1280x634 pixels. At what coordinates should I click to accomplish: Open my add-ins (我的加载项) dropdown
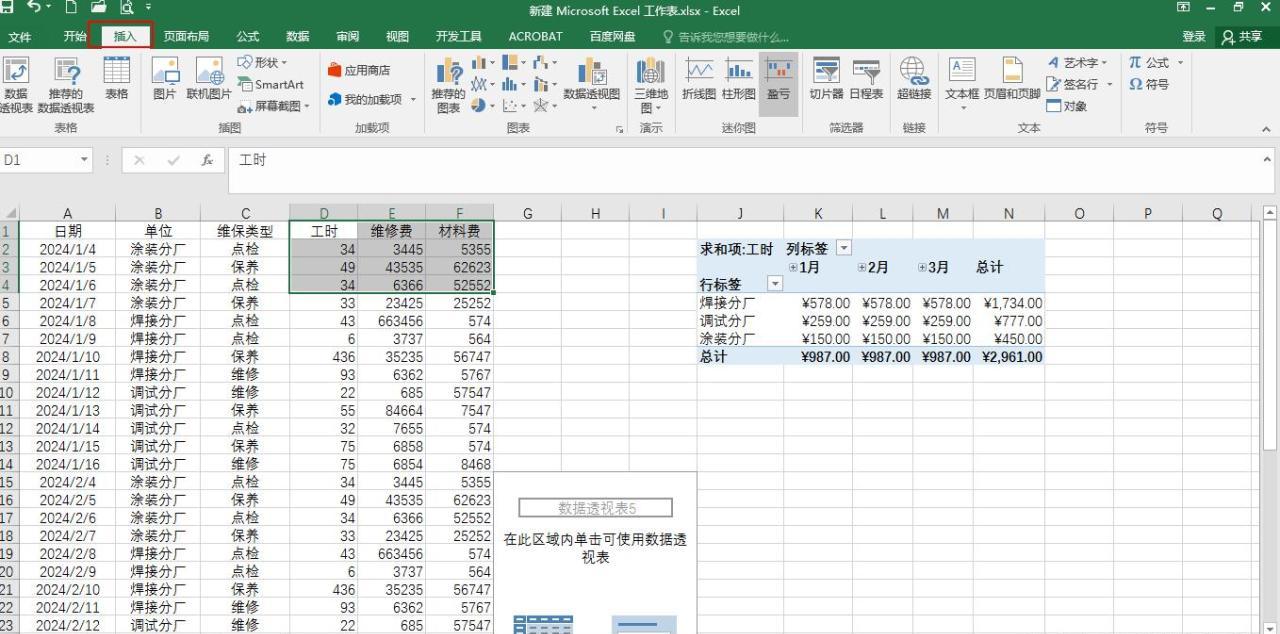coord(371,99)
